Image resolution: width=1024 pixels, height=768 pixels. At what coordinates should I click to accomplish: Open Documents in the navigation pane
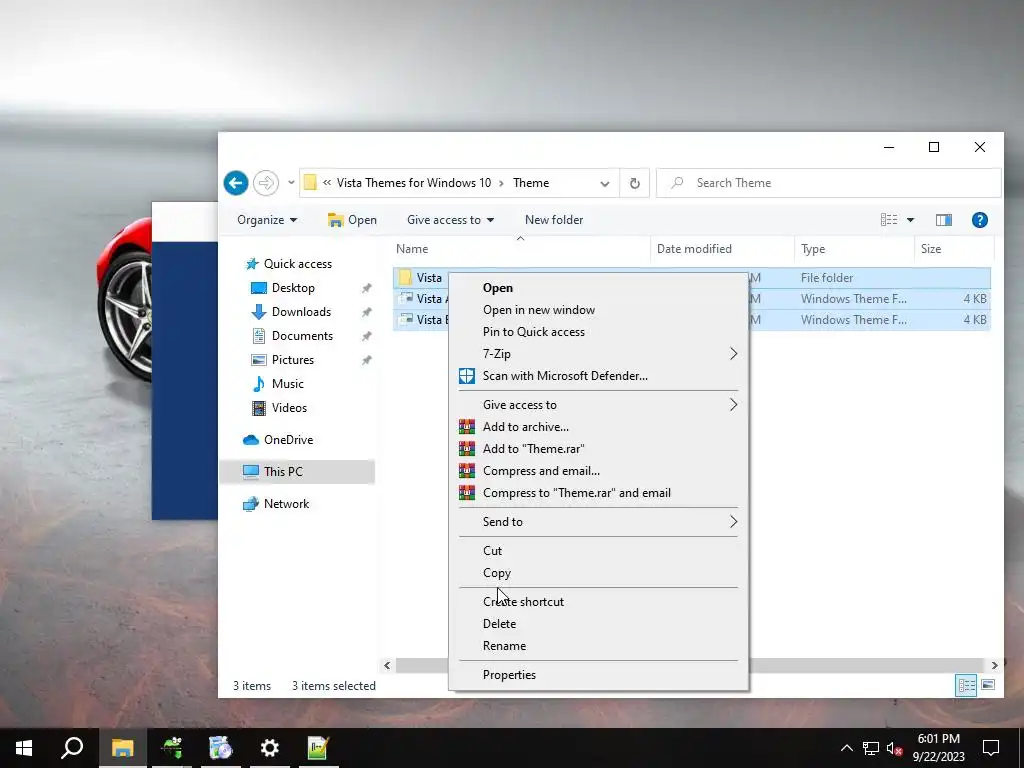pyautogui.click(x=302, y=336)
